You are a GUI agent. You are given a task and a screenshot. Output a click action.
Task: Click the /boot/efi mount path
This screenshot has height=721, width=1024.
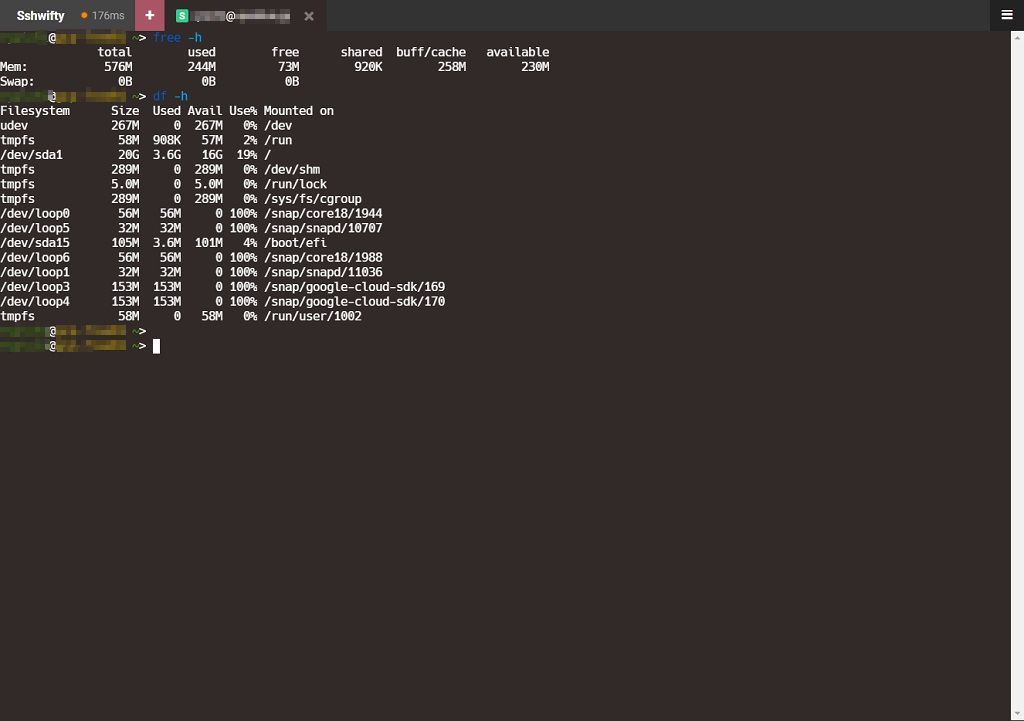coord(295,243)
